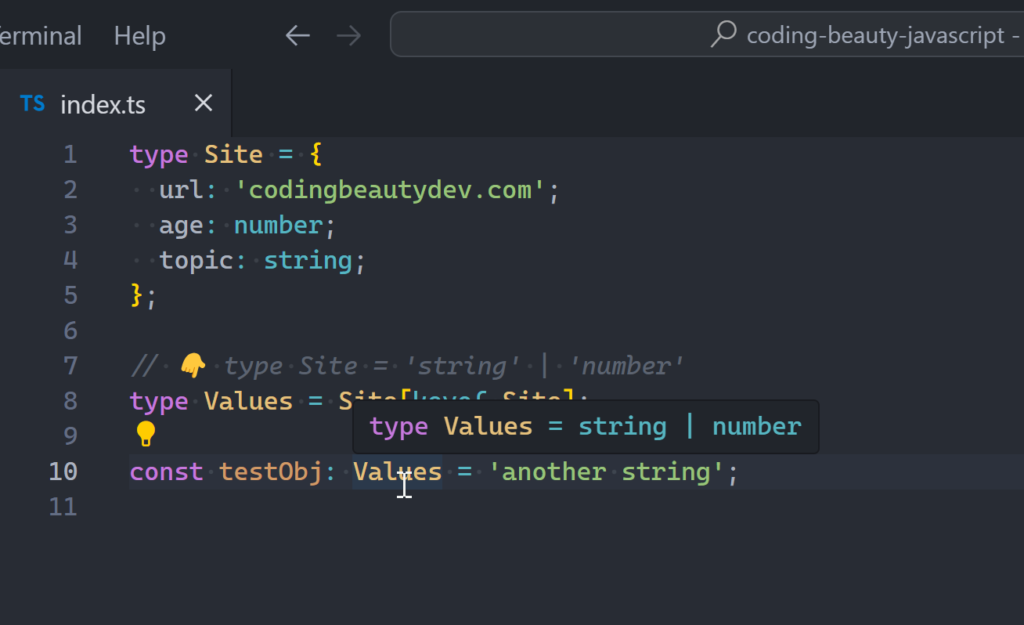Screen dimensions: 1024x625
Task: Click 'Values' annotation on line 10
Action: 397,472
